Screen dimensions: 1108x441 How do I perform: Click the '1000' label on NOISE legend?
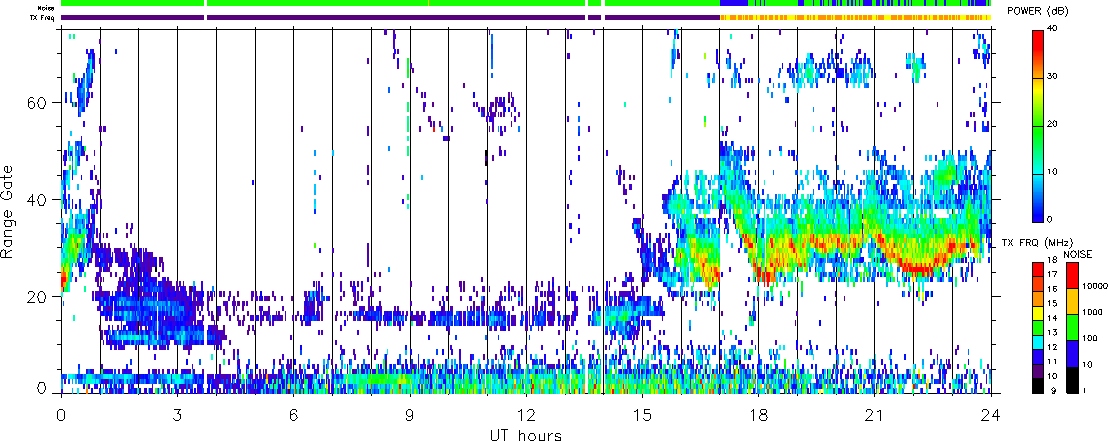pos(1092,312)
